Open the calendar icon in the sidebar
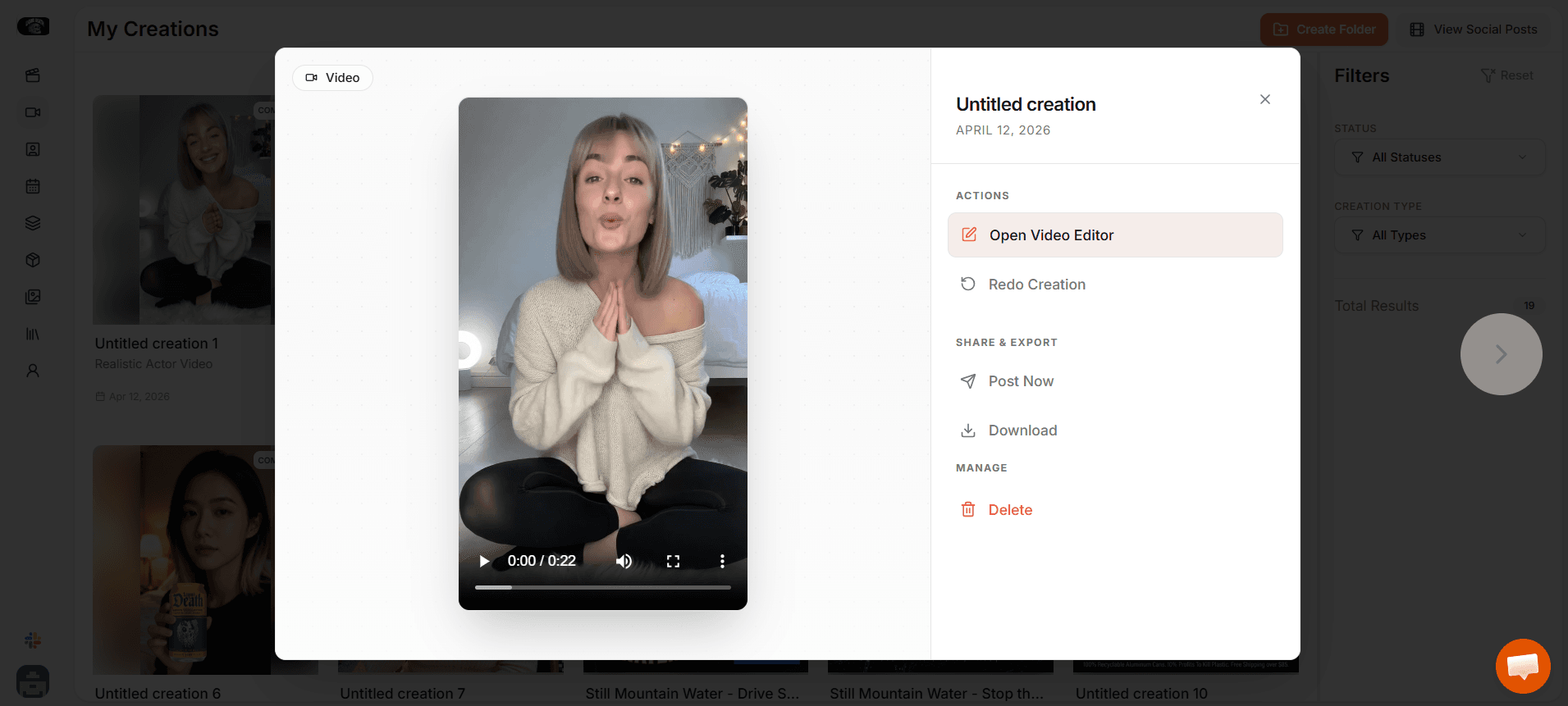 [x=33, y=186]
